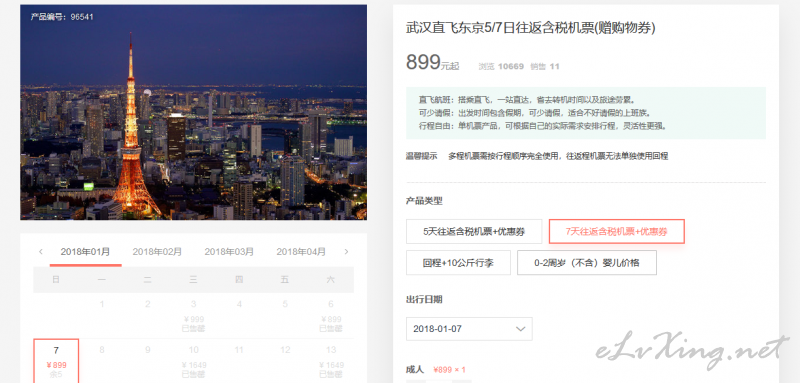This screenshot has width=800, height=383.
Task: Click the product title 武汉直飞东京
Action: point(531,28)
